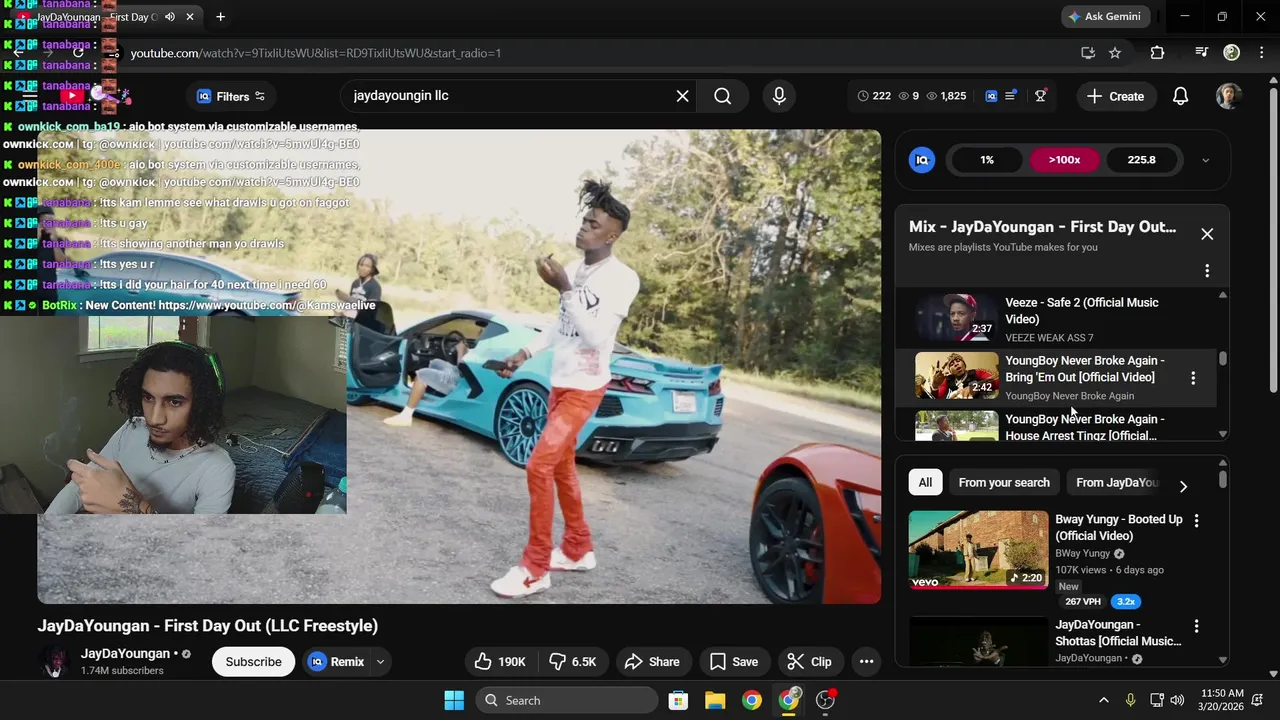The image size is (1280, 720).
Task: Click the install app icon in address bar
Action: click(1088, 53)
